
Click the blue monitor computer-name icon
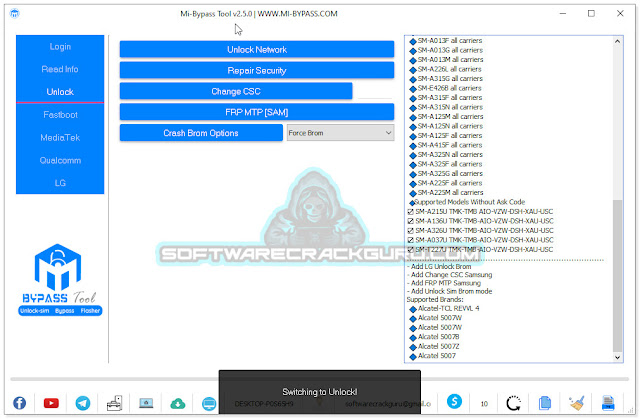(209, 404)
